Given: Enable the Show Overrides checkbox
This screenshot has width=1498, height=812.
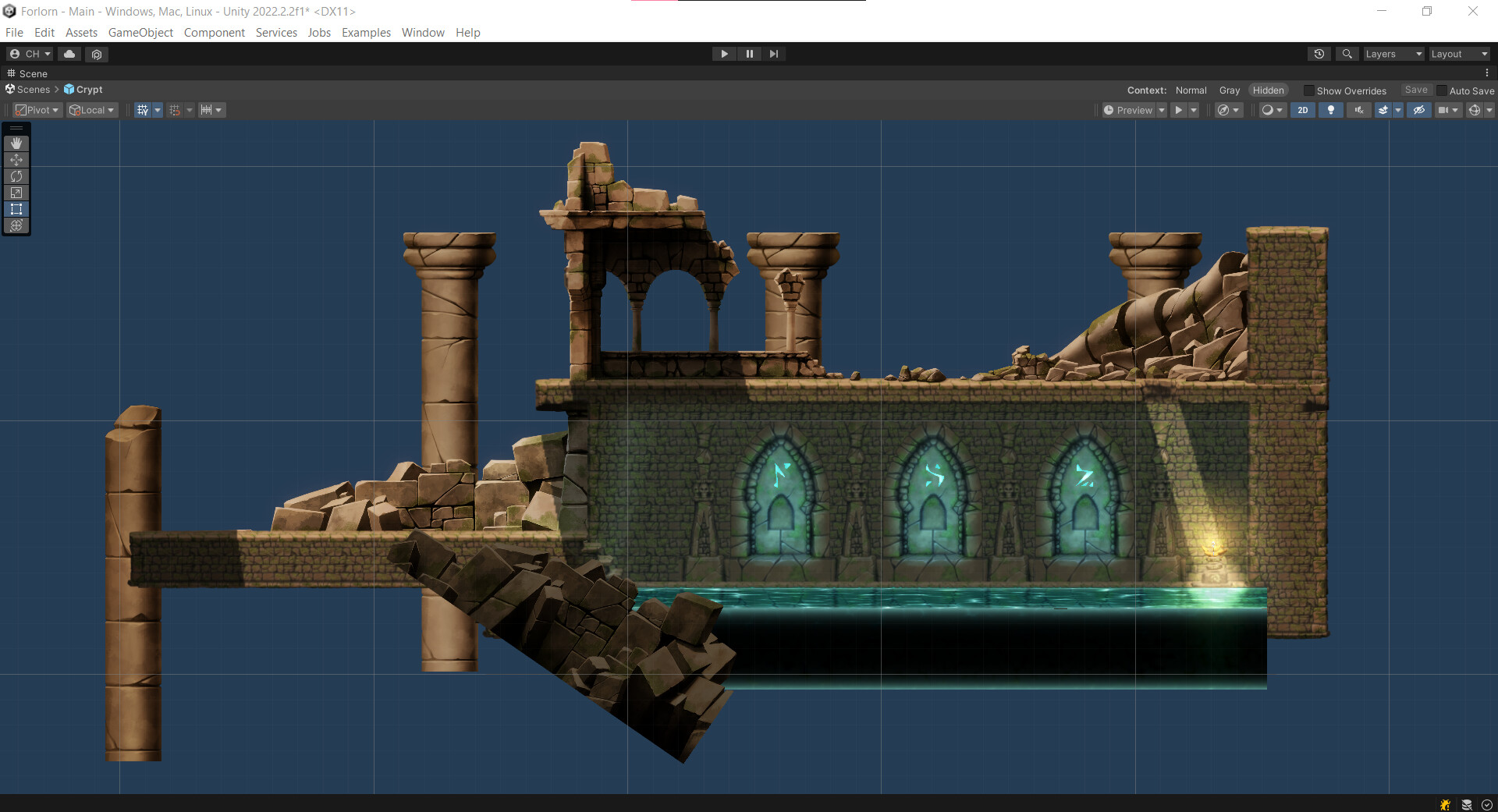Looking at the screenshot, I should pos(1309,90).
